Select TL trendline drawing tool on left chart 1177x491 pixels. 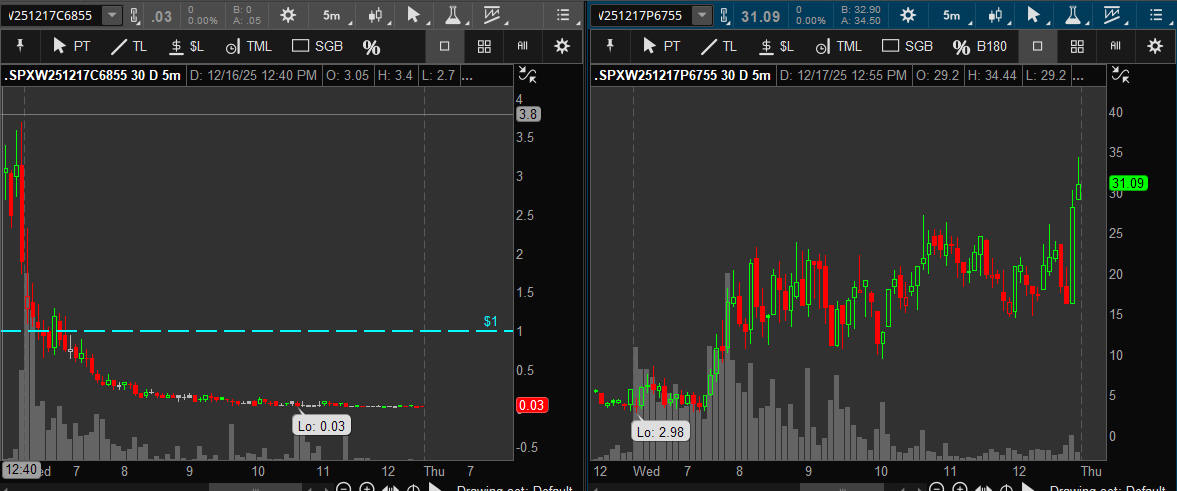coord(130,46)
